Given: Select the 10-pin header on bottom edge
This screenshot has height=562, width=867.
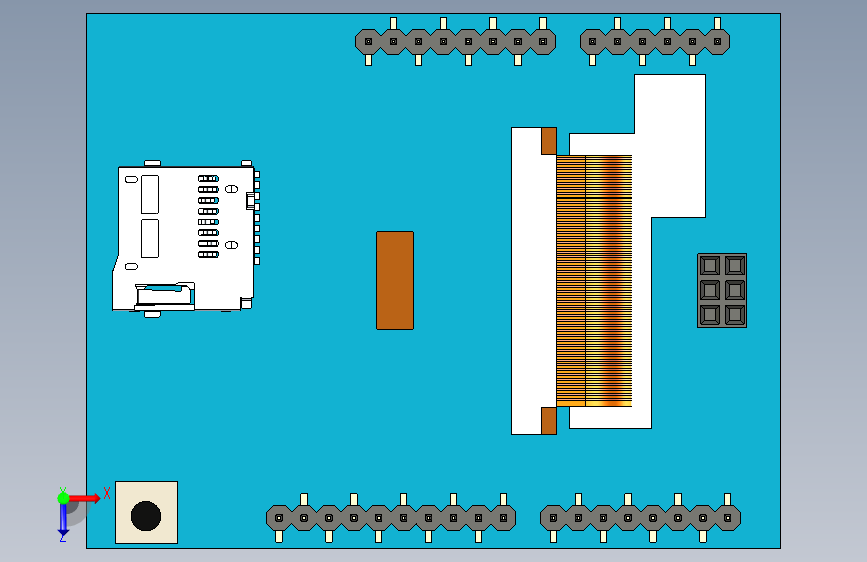Looking at the screenshot, I should click(x=391, y=518).
